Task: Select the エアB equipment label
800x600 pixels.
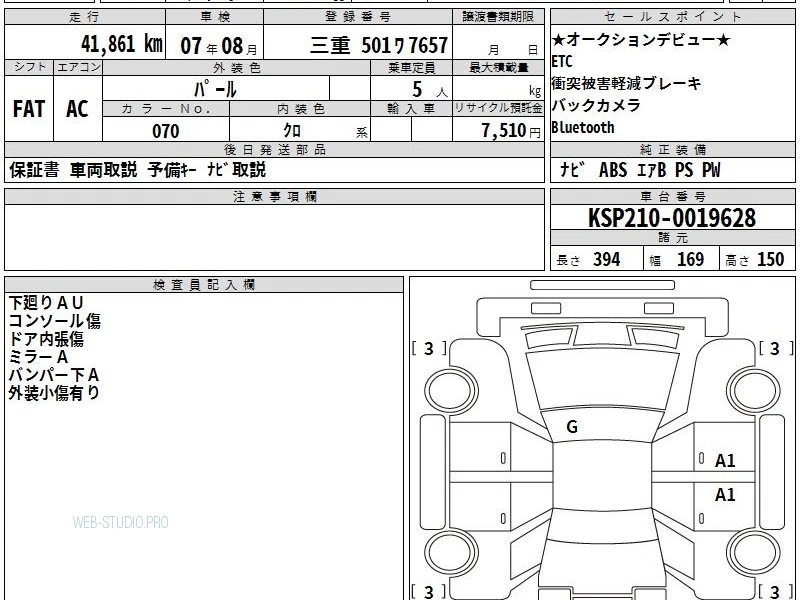Action: 652,170
